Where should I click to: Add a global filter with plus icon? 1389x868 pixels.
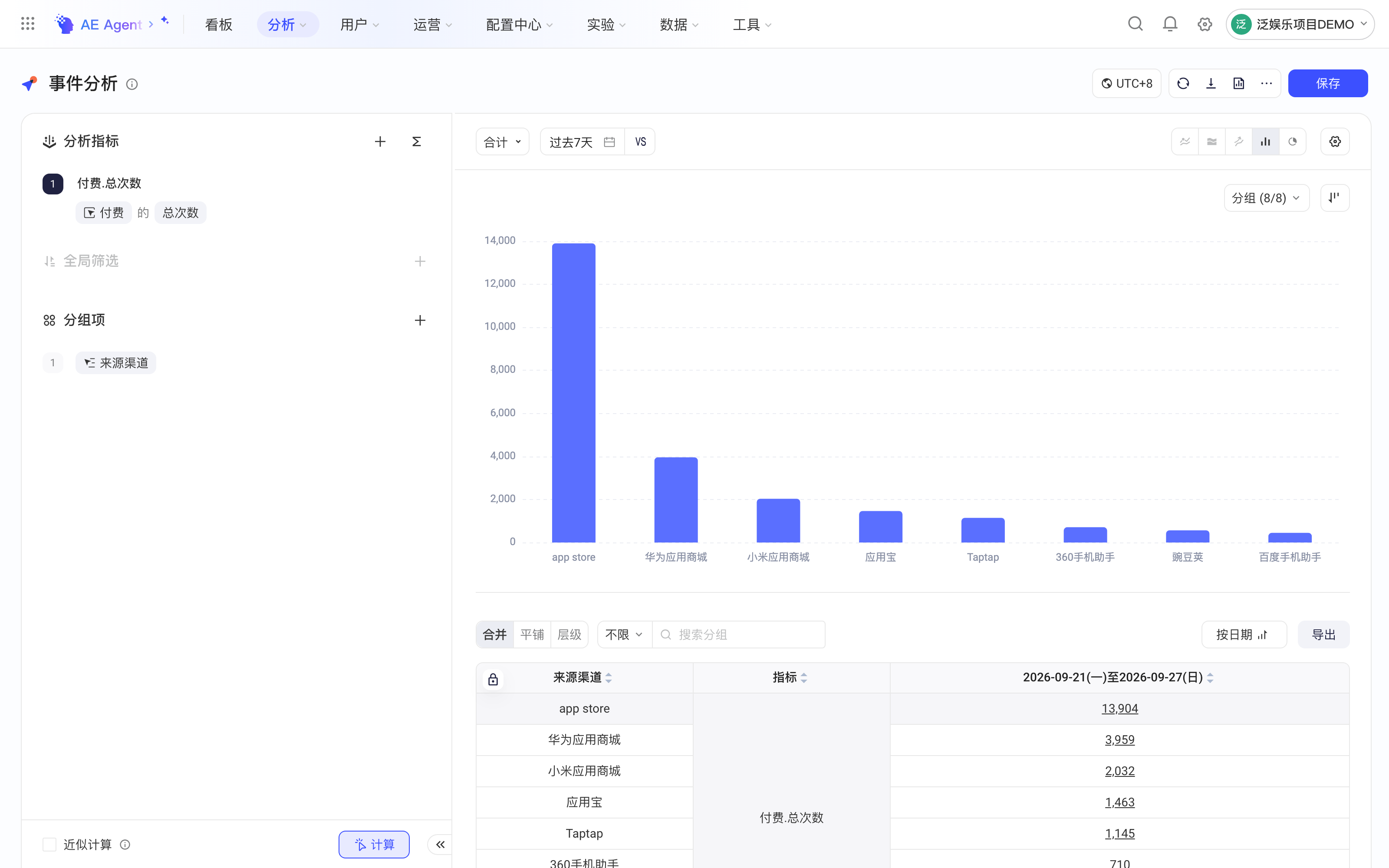coord(420,262)
